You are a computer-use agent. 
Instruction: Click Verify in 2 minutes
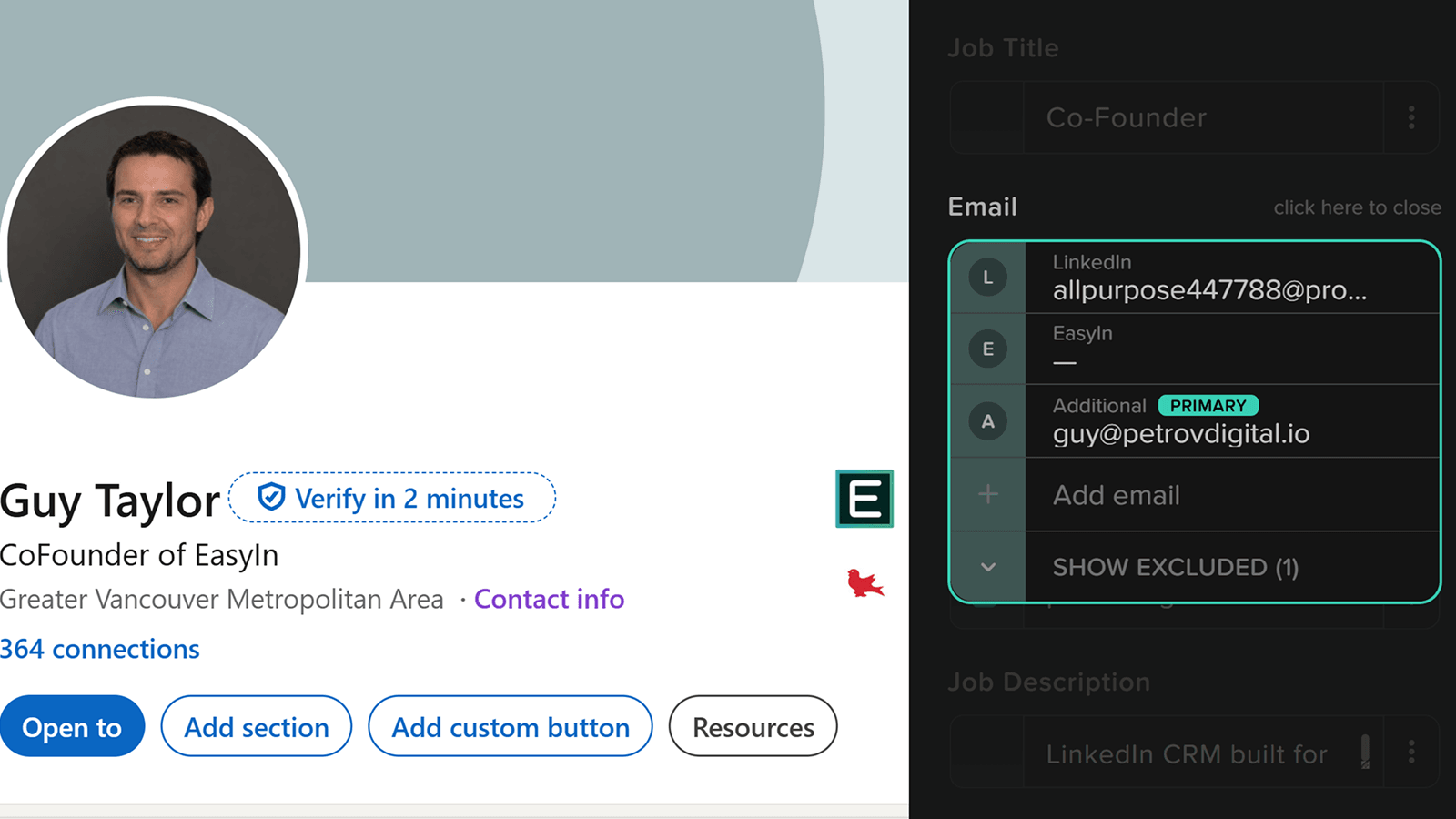coord(392,498)
